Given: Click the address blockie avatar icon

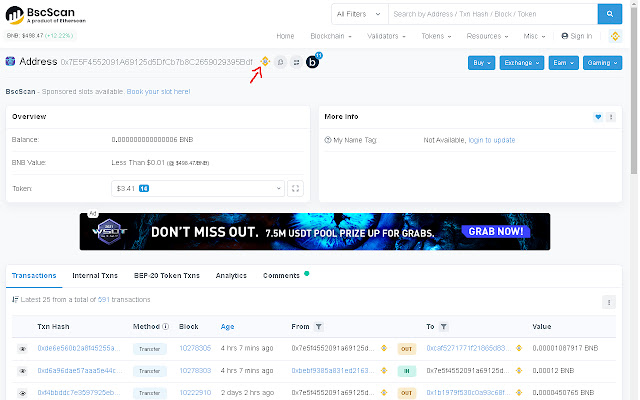Looking at the screenshot, I should (10, 61).
